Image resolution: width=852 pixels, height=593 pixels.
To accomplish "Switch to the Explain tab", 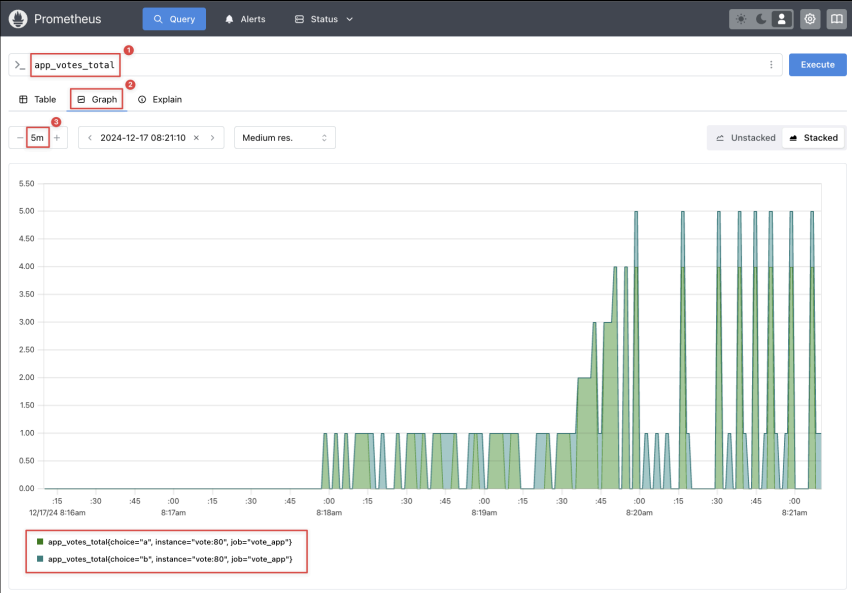I will tap(160, 99).
